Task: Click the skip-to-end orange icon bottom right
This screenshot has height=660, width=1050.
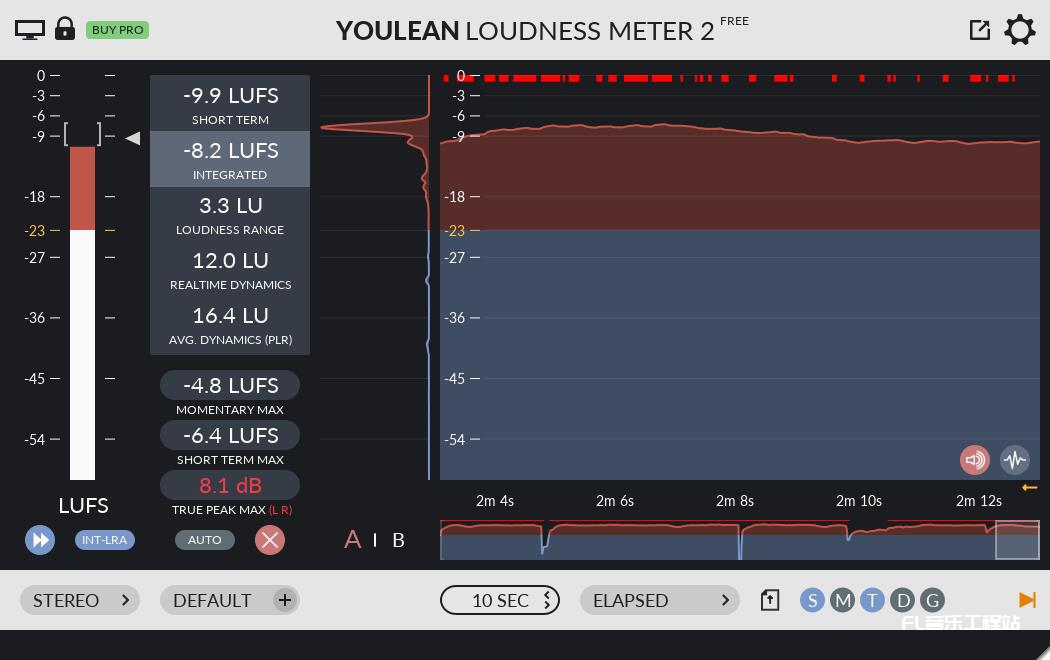Action: tap(1027, 600)
